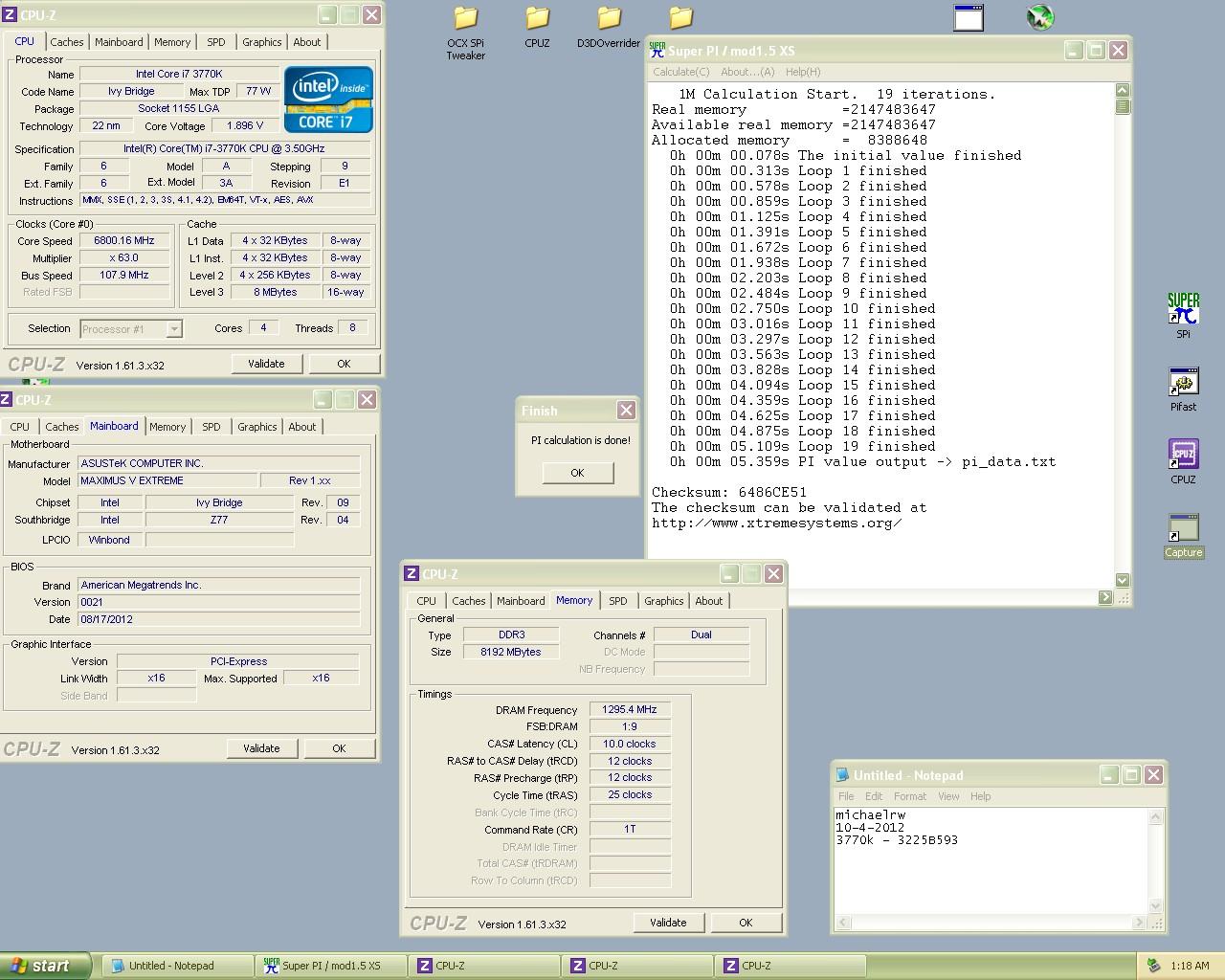Open the D3DOverrider desktop folder

point(609,28)
